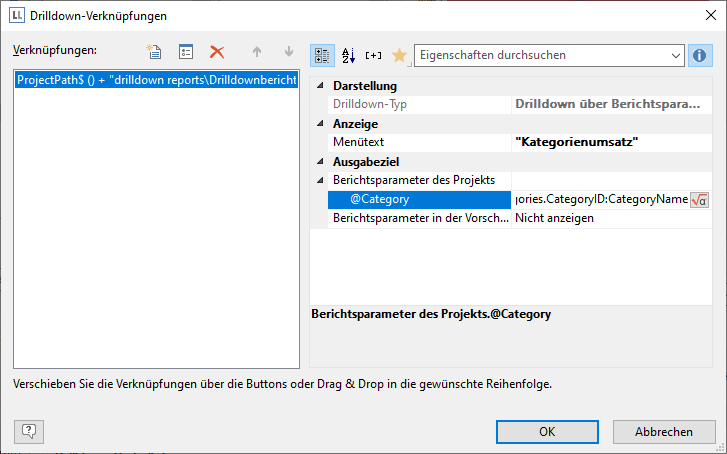Click the help question mark icon

27,431
